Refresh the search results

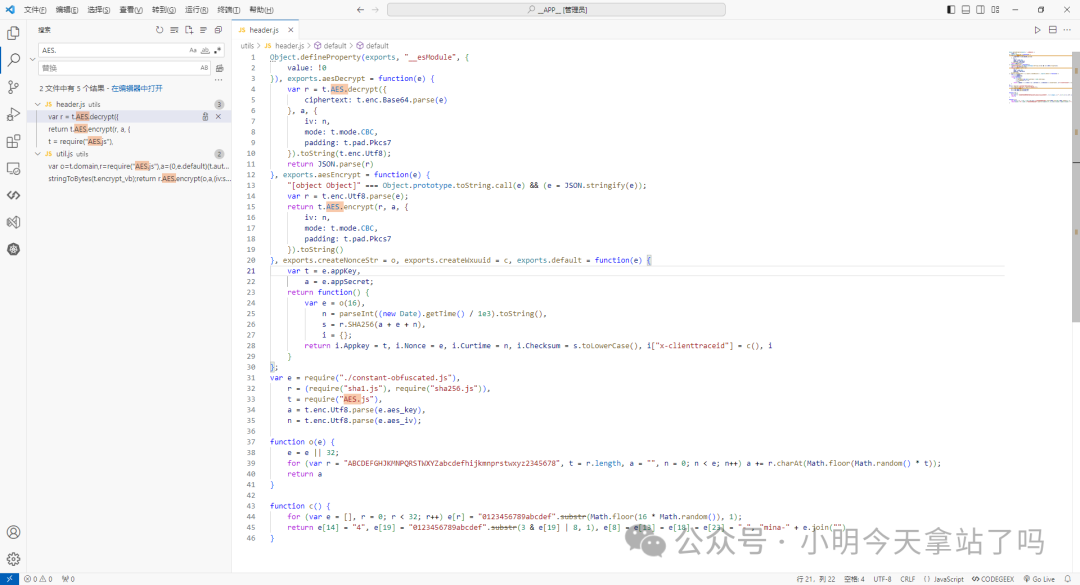(159, 30)
